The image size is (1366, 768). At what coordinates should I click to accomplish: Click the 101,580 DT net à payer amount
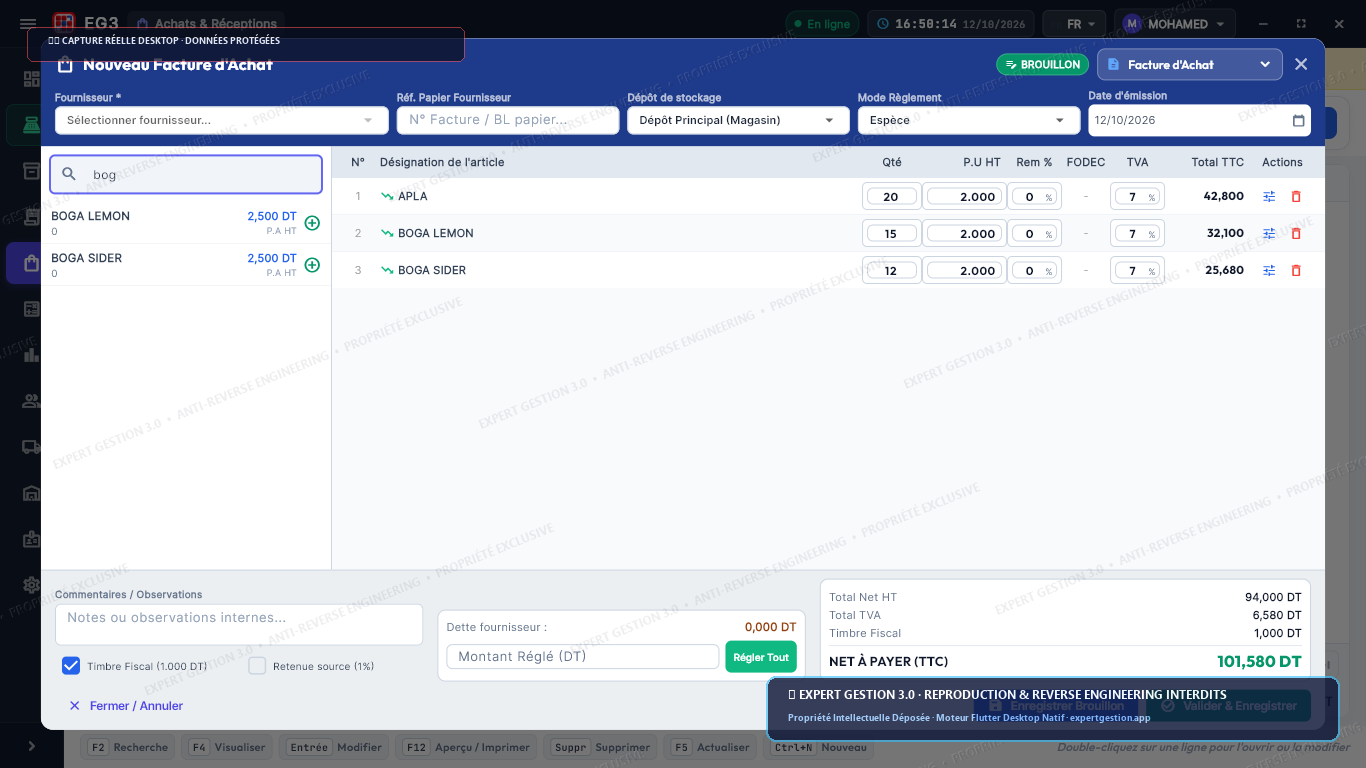(1259, 661)
